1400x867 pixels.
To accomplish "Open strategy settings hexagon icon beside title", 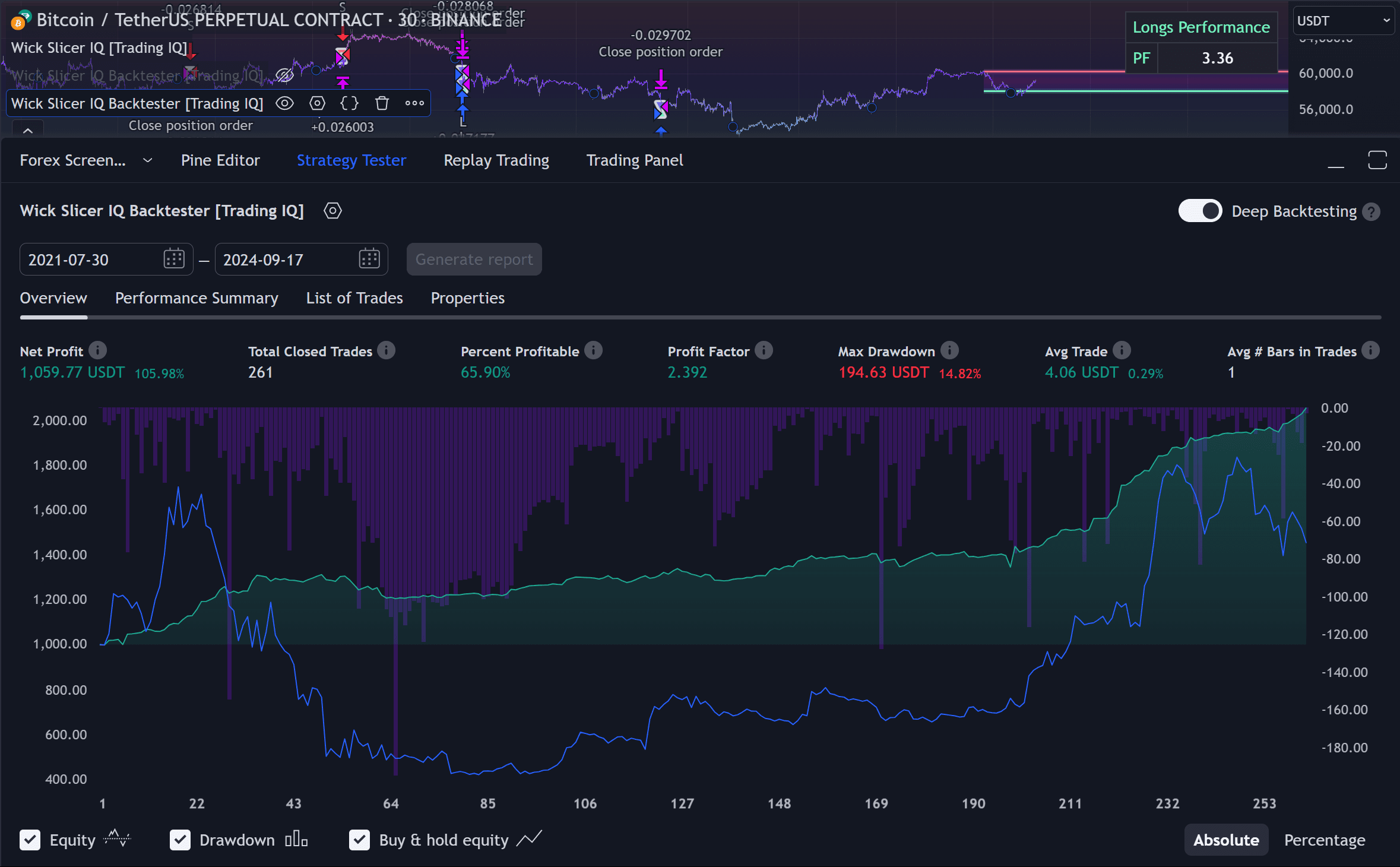I will point(332,211).
